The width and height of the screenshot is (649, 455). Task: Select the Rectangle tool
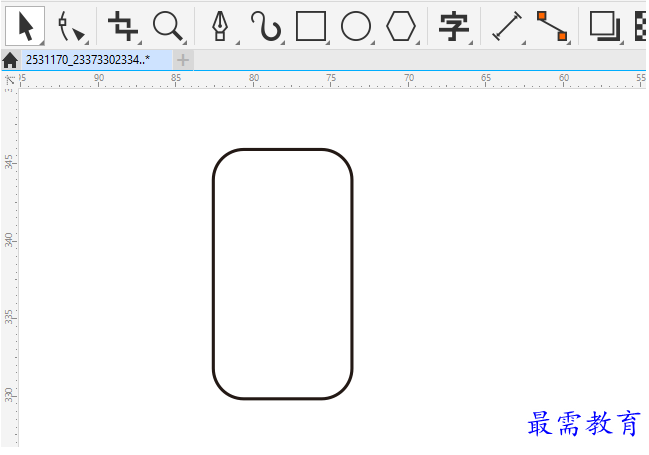(311, 26)
